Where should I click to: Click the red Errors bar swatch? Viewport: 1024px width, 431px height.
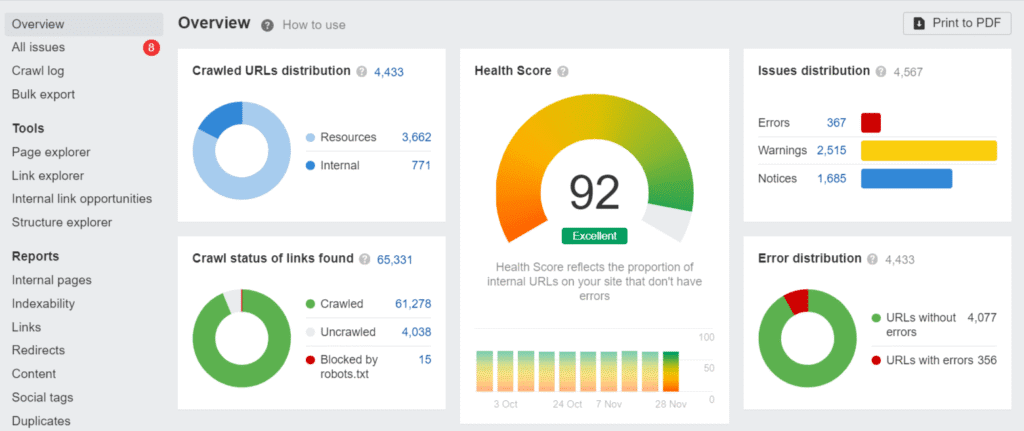pos(870,123)
